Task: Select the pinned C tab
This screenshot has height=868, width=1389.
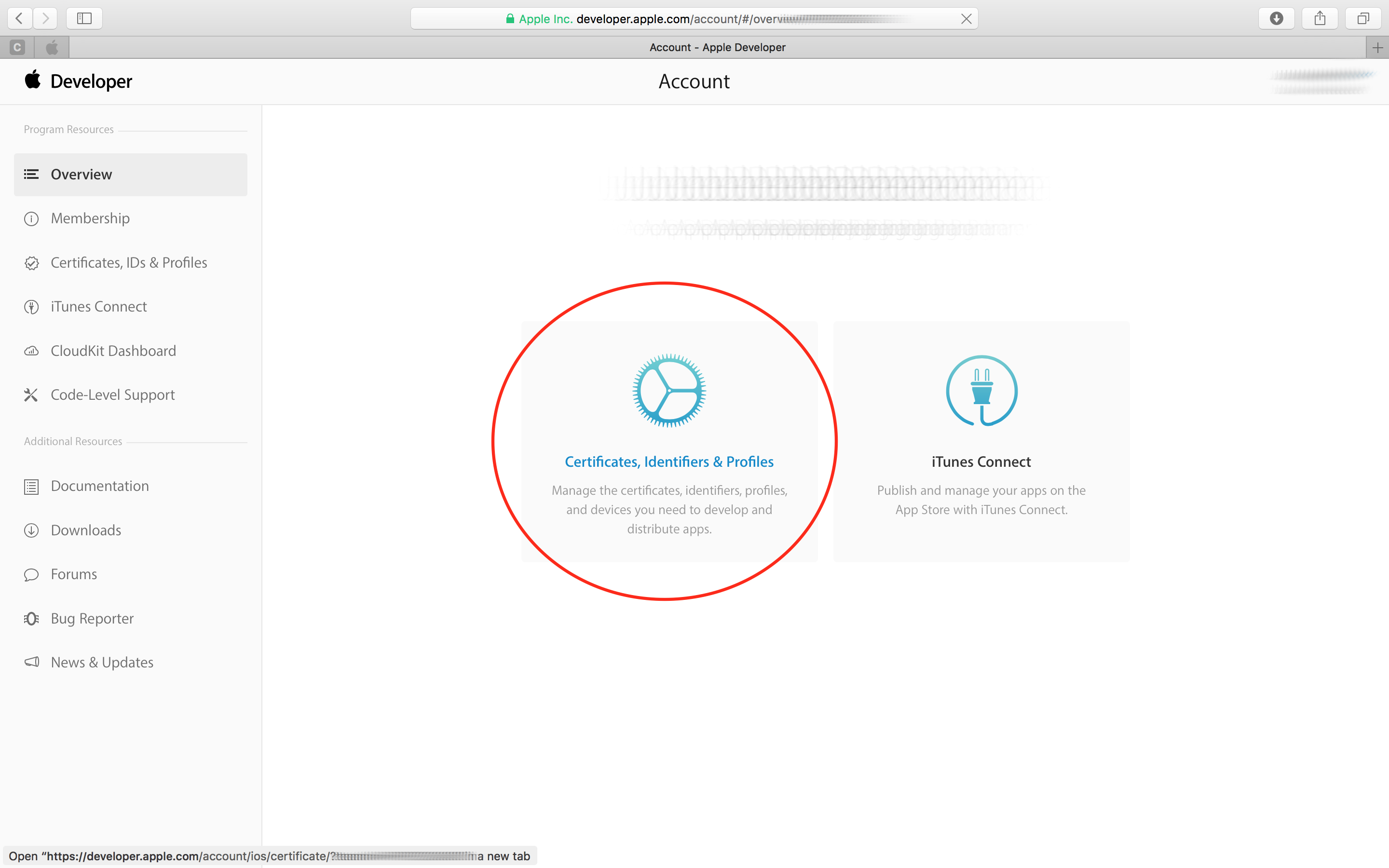Action: (17, 48)
